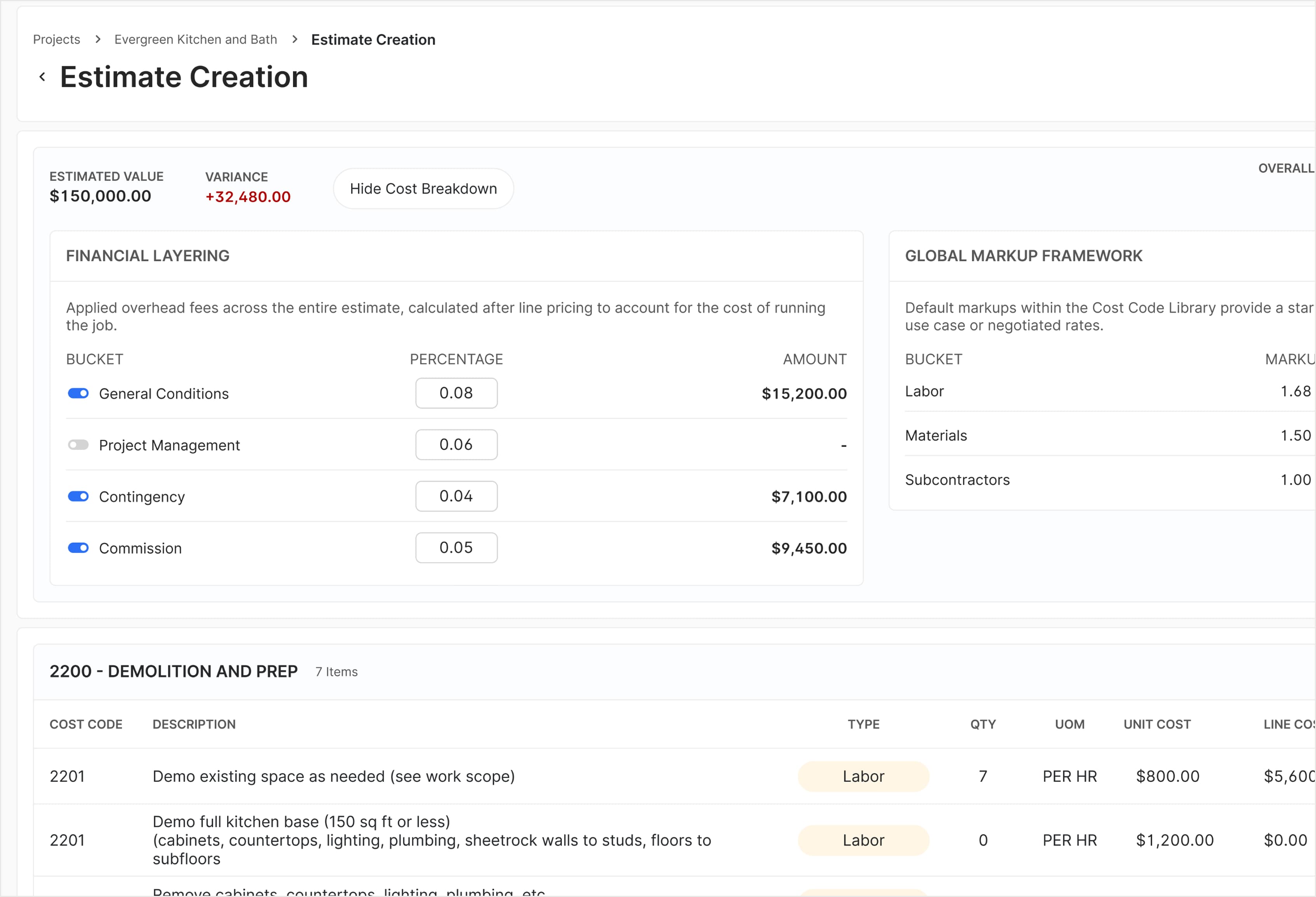Go to Evergreen Kitchen and Bath breadcrumb
The height and width of the screenshot is (897, 1316).
(x=195, y=40)
